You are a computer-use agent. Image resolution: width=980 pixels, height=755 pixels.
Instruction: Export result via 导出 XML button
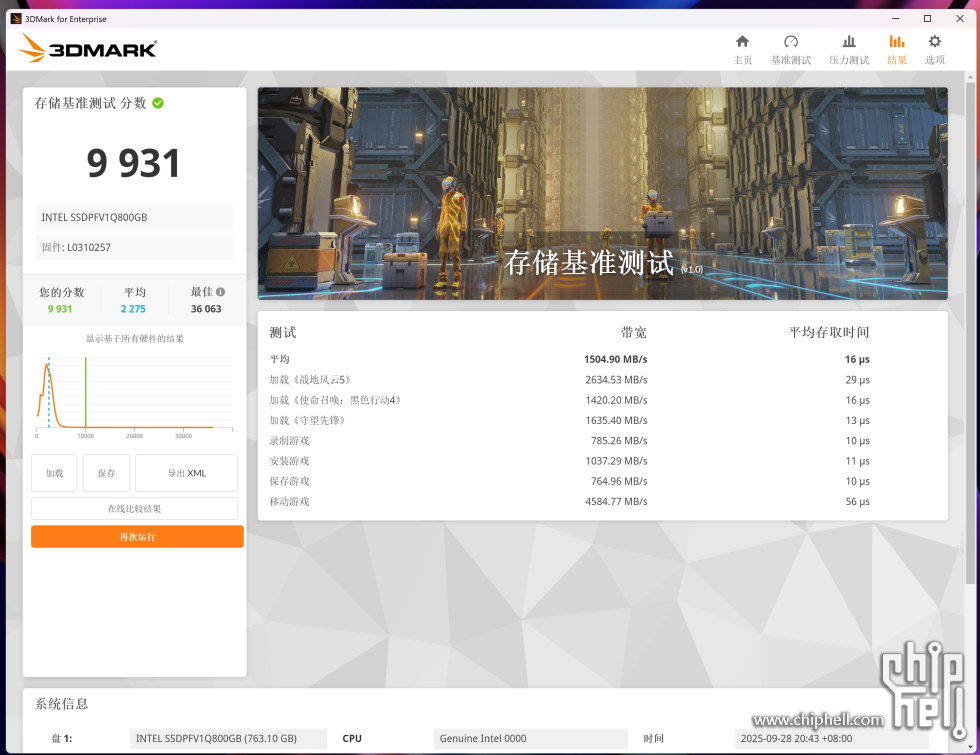(x=186, y=473)
